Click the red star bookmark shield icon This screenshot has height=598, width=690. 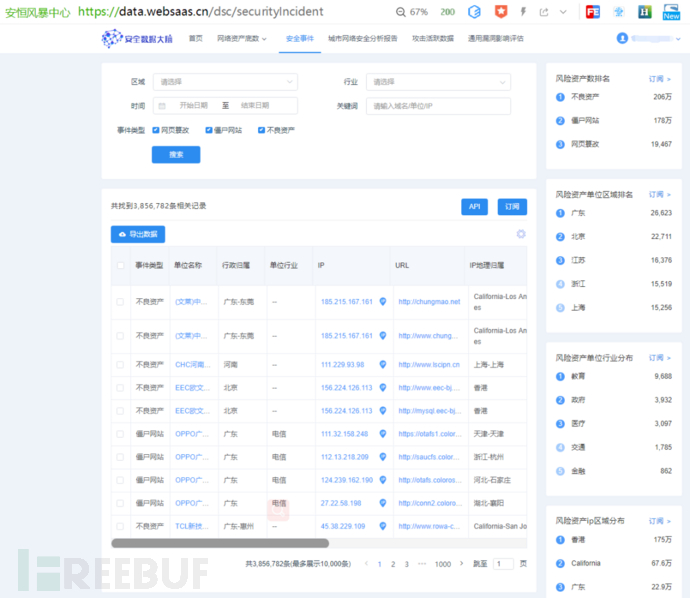(x=501, y=12)
